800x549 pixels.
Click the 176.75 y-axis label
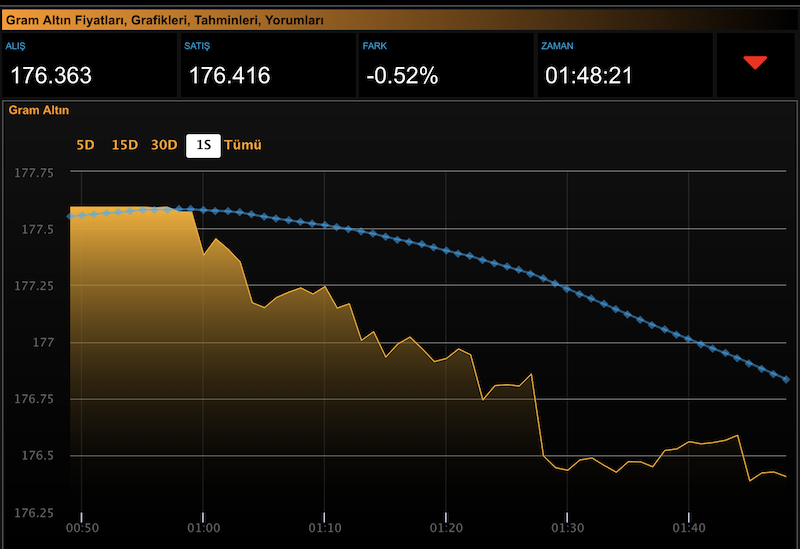pyautogui.click(x=34, y=399)
